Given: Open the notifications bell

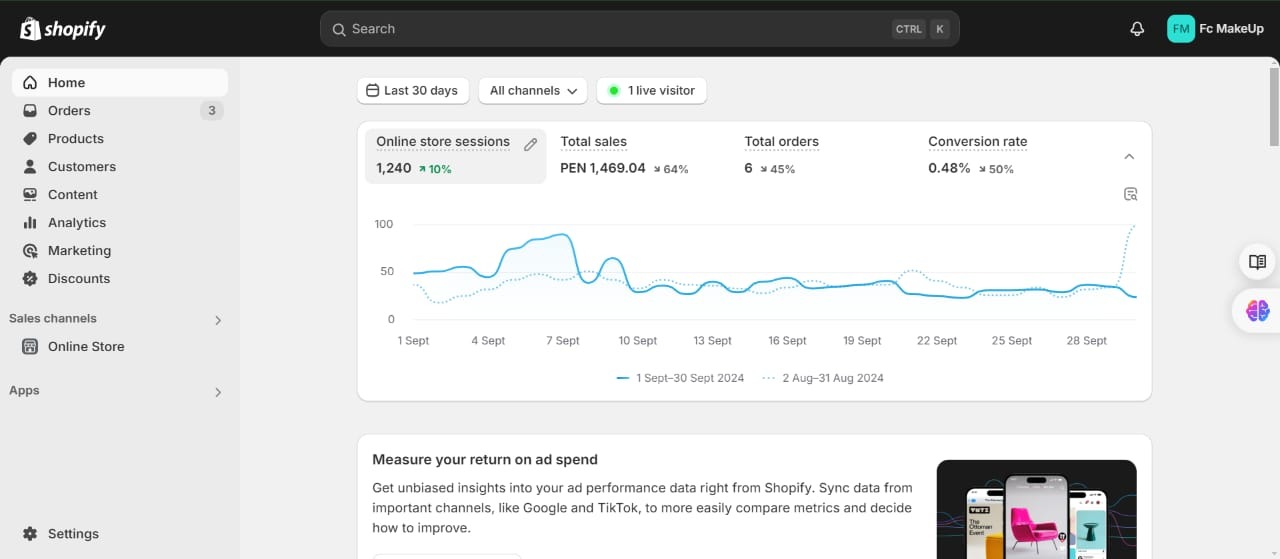Looking at the screenshot, I should (x=1137, y=29).
